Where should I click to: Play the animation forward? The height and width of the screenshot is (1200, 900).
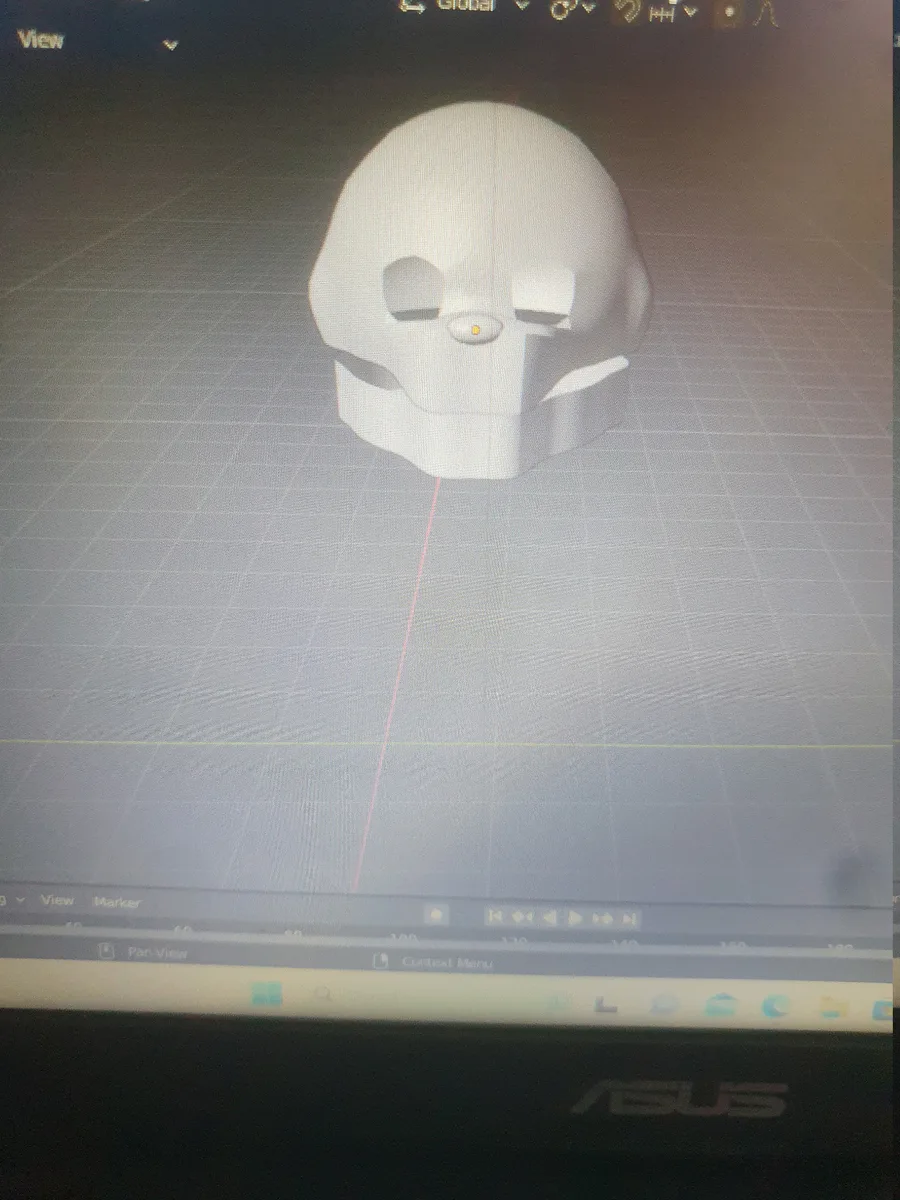coord(576,917)
